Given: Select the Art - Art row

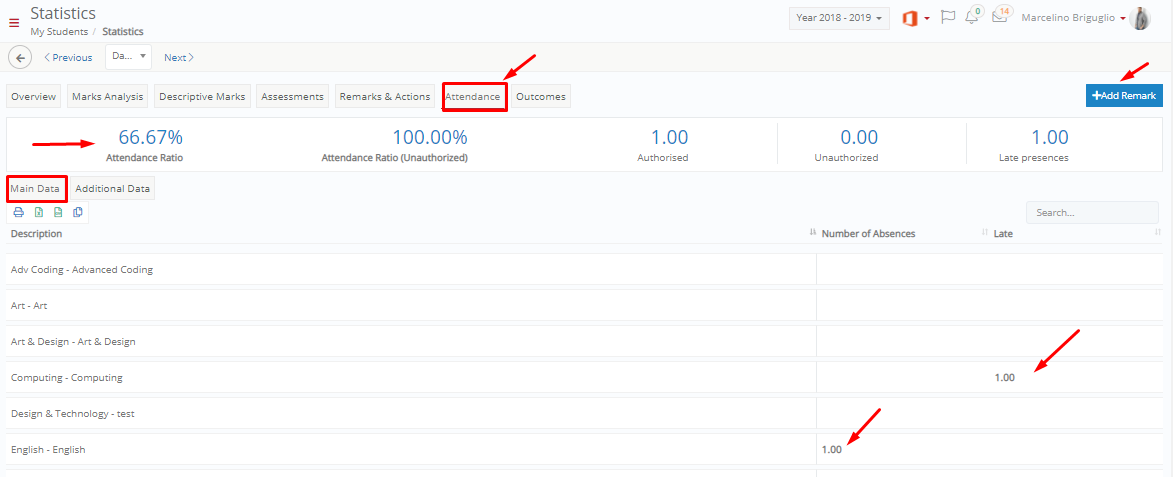Looking at the screenshot, I should (x=584, y=305).
